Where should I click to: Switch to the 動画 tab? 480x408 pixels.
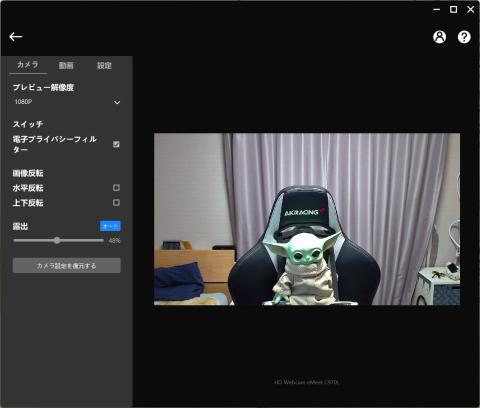[x=66, y=65]
